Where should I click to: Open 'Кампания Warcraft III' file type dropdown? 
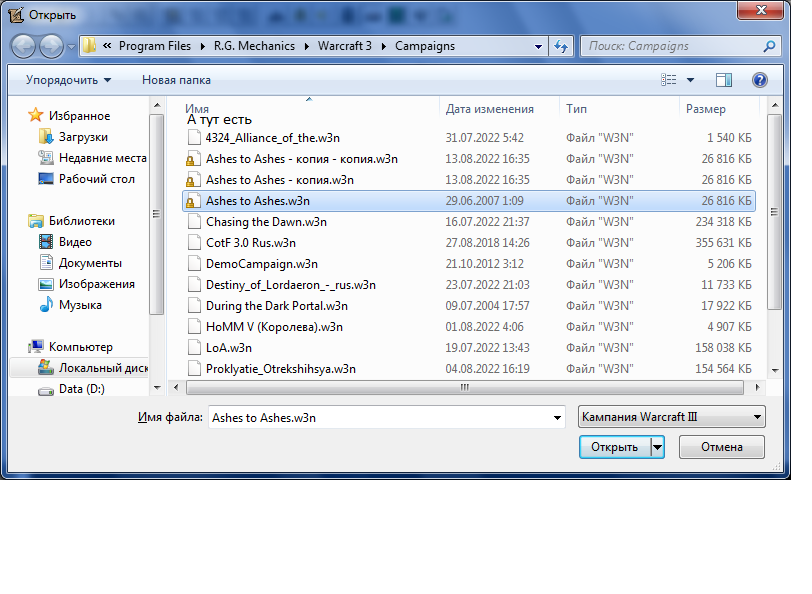tap(671, 417)
